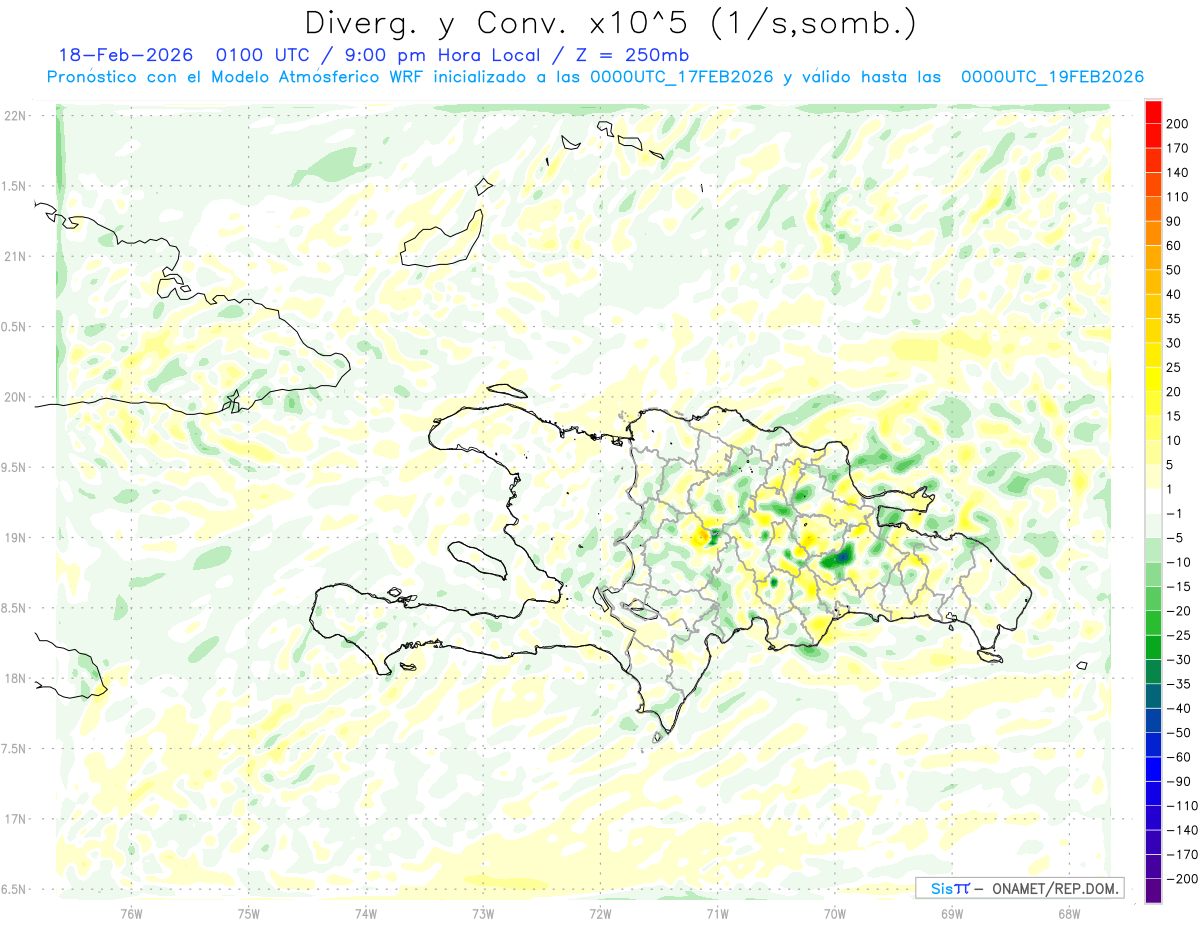
Task: Click the colorbar value -10
Action: (1178, 562)
